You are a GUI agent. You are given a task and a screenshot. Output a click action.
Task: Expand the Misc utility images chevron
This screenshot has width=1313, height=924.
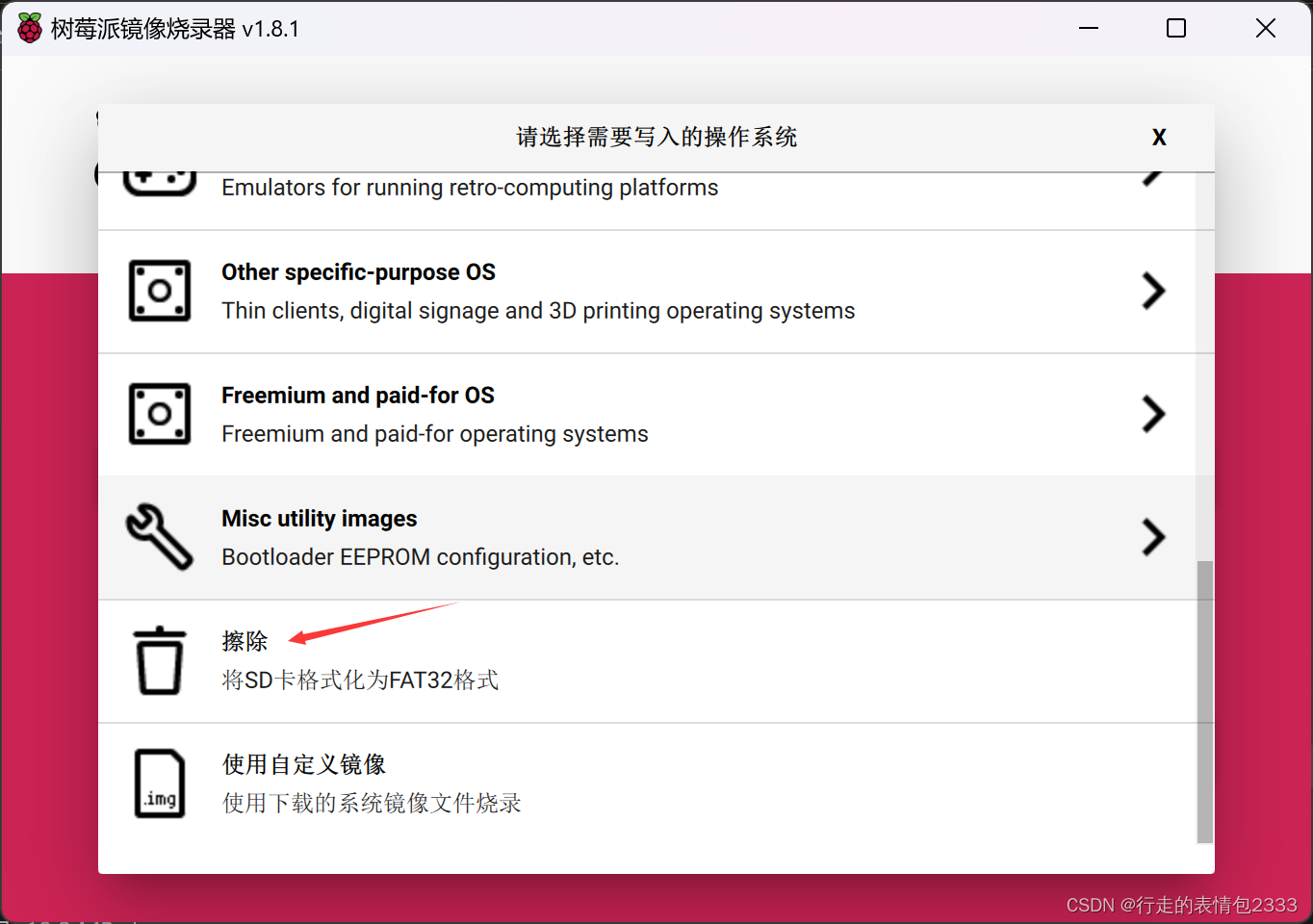(1153, 537)
